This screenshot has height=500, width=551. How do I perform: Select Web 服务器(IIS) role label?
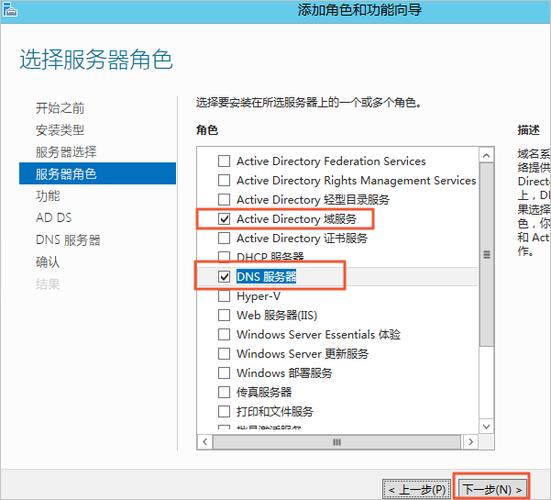(277, 315)
